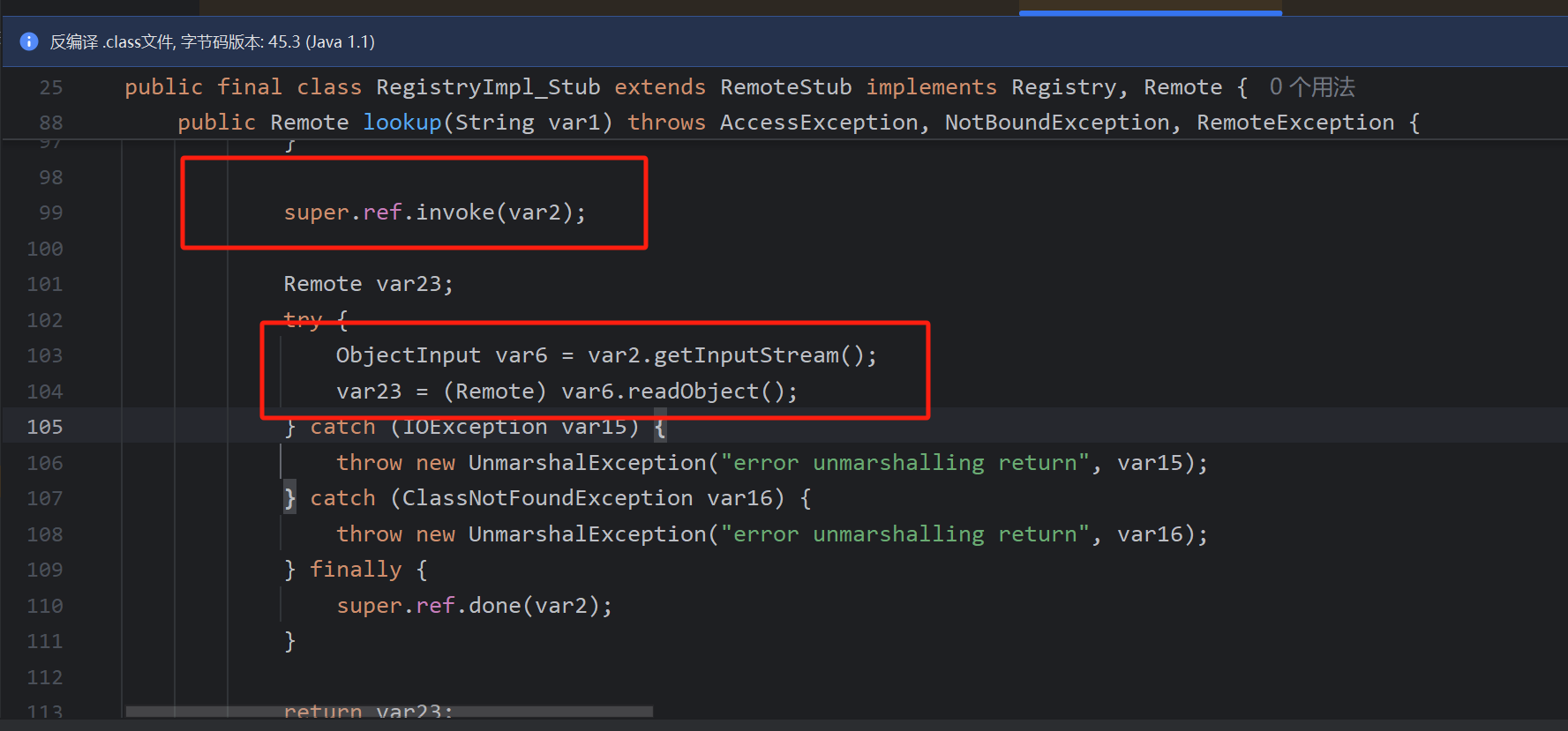Click the 'finally' keyword on line 109

(356, 570)
